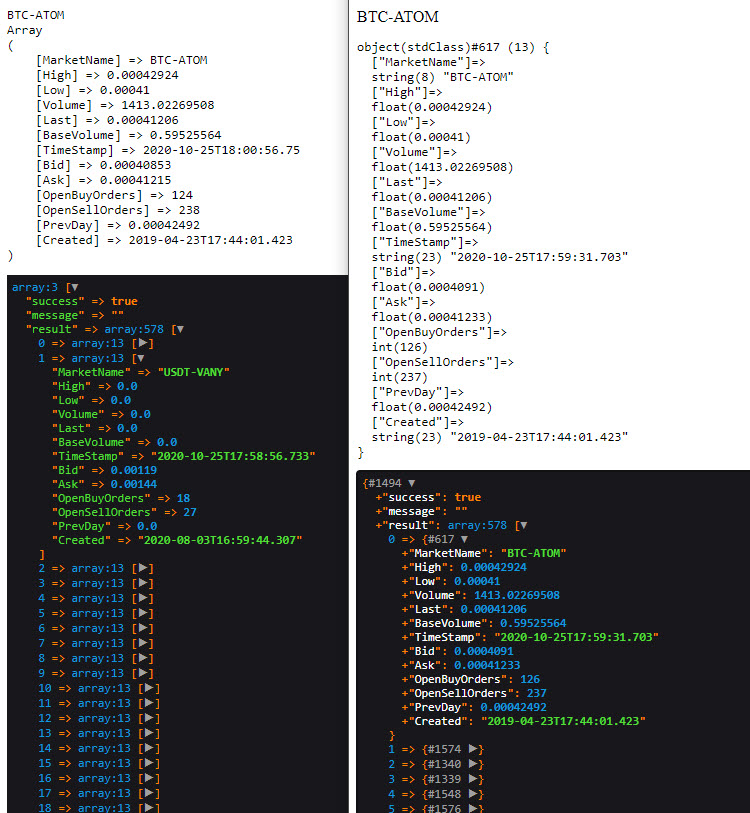The image size is (750, 813).
Task: Collapse the {#1494 object dump
Action: coord(411,482)
